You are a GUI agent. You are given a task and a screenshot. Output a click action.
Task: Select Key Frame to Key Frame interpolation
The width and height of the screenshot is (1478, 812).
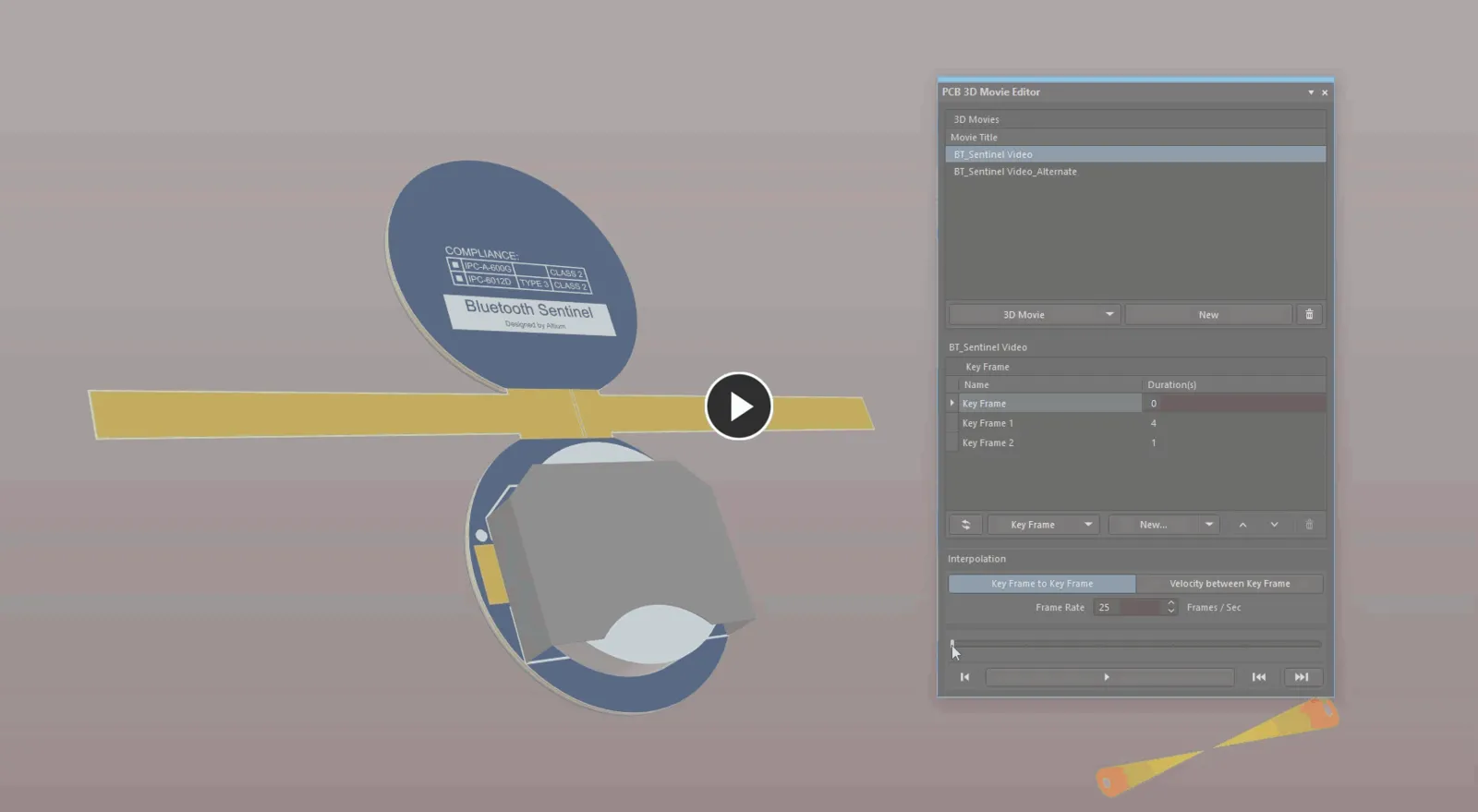[x=1042, y=584]
